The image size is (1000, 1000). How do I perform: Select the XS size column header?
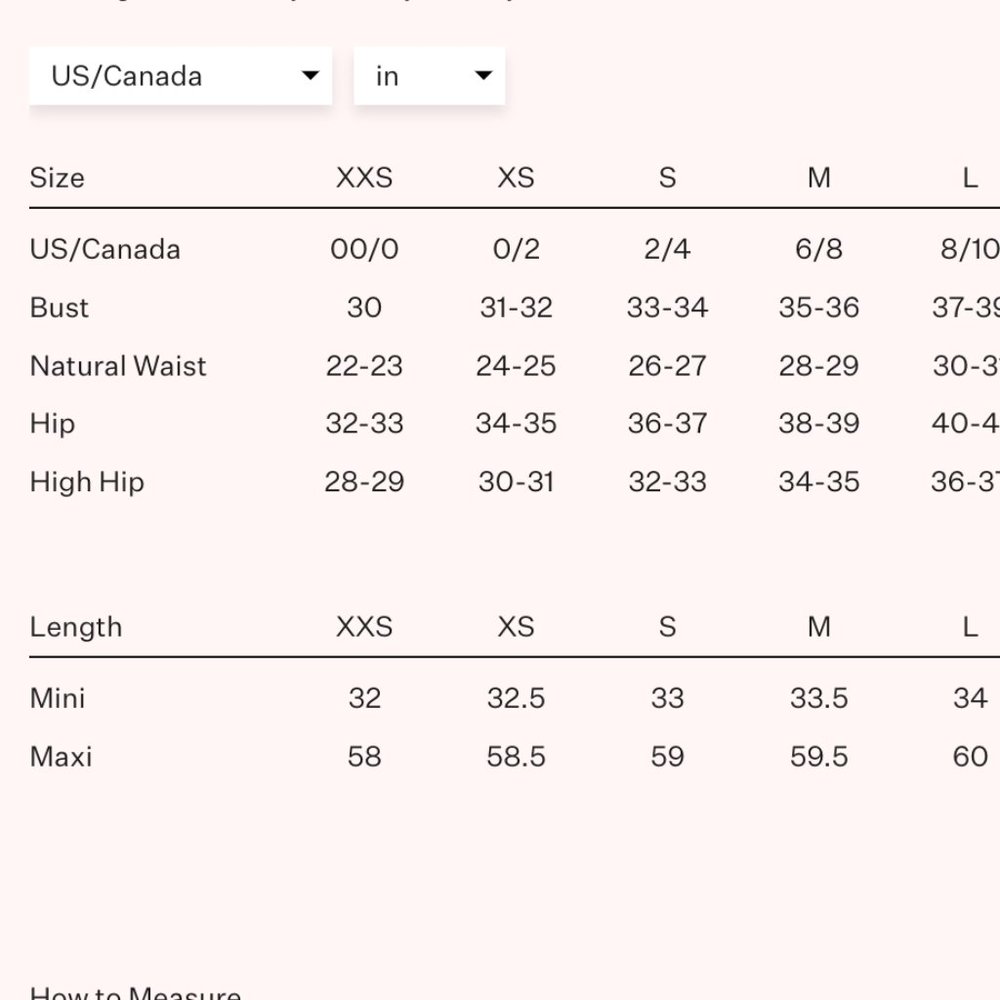click(x=516, y=178)
